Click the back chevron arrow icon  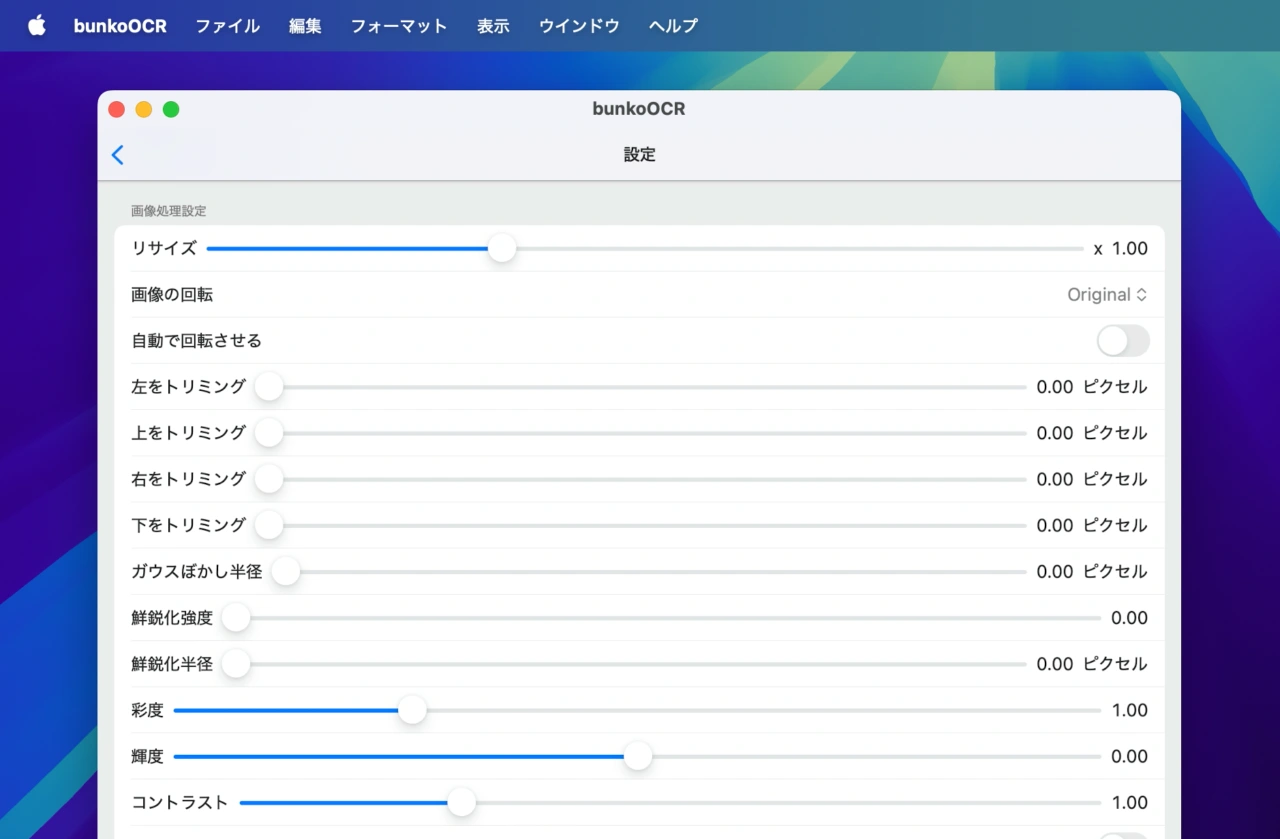pyautogui.click(x=117, y=155)
